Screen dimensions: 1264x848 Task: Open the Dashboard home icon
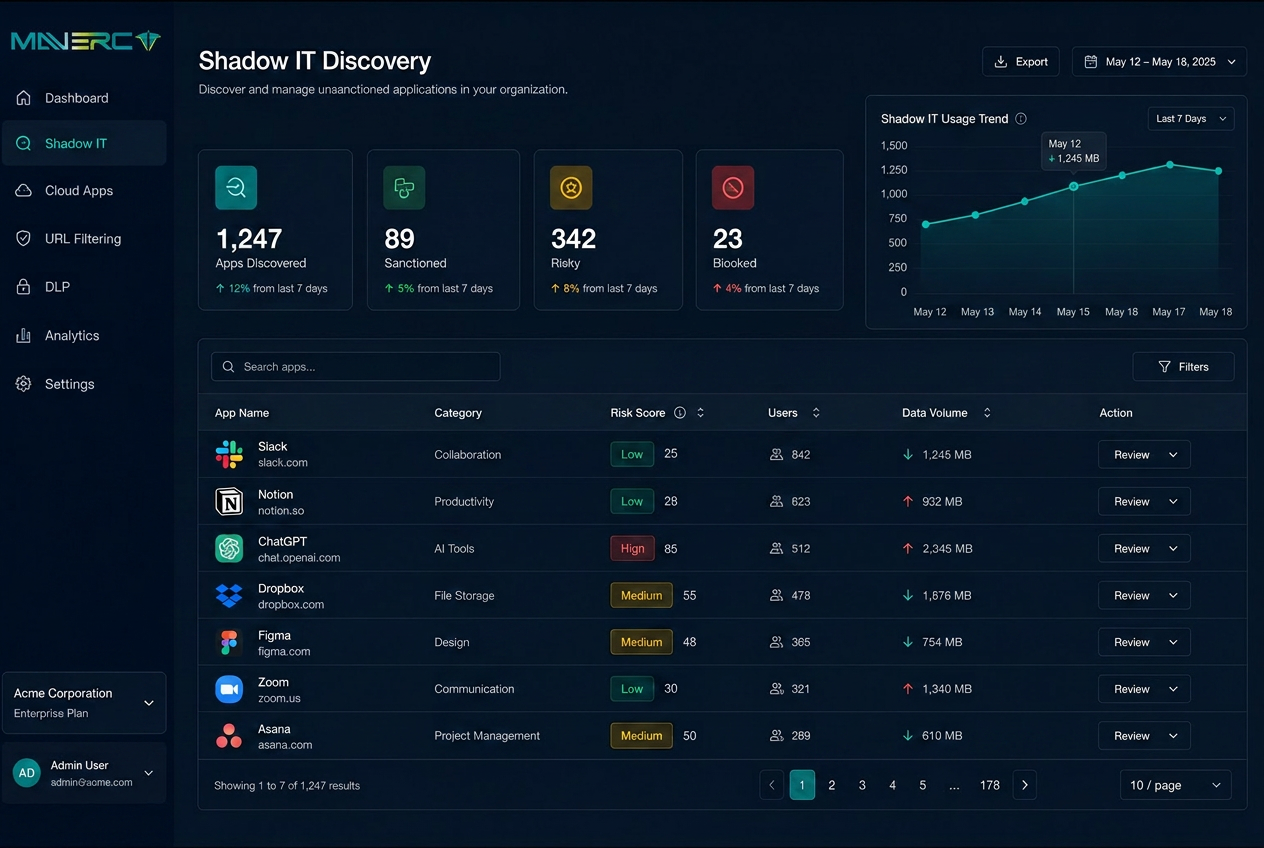pyautogui.click(x=23, y=98)
